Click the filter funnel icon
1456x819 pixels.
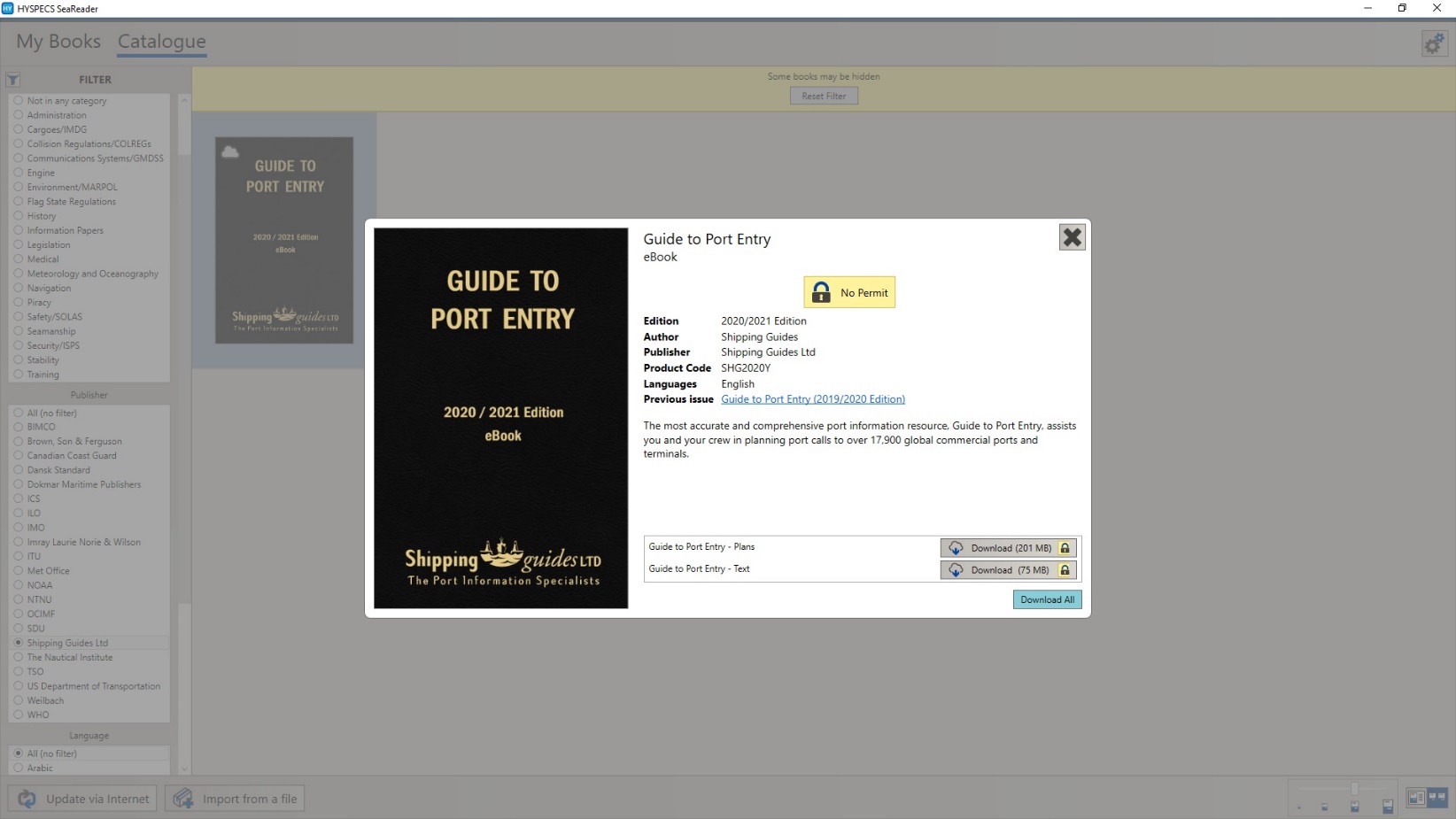click(13, 80)
